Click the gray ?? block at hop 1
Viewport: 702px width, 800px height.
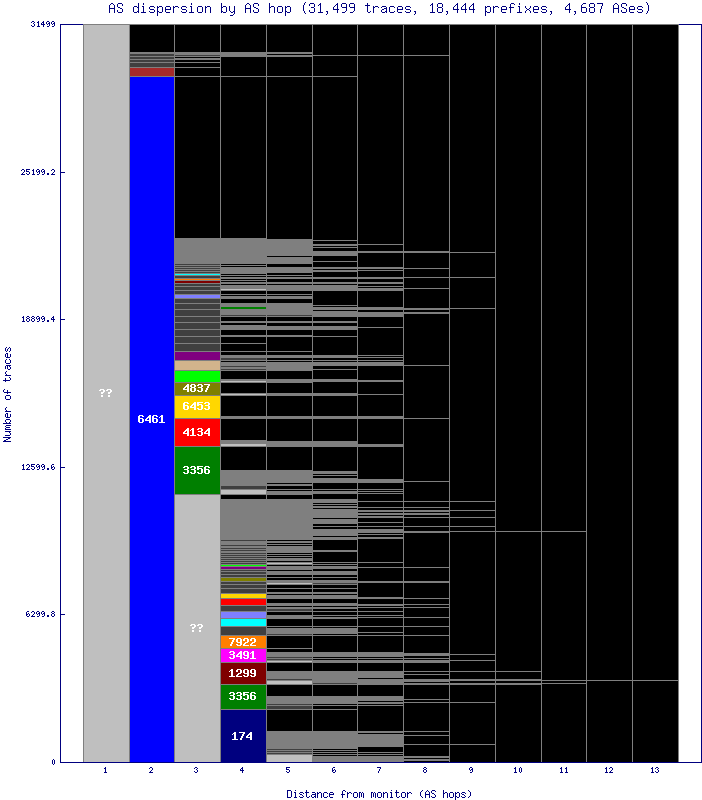pos(106,393)
